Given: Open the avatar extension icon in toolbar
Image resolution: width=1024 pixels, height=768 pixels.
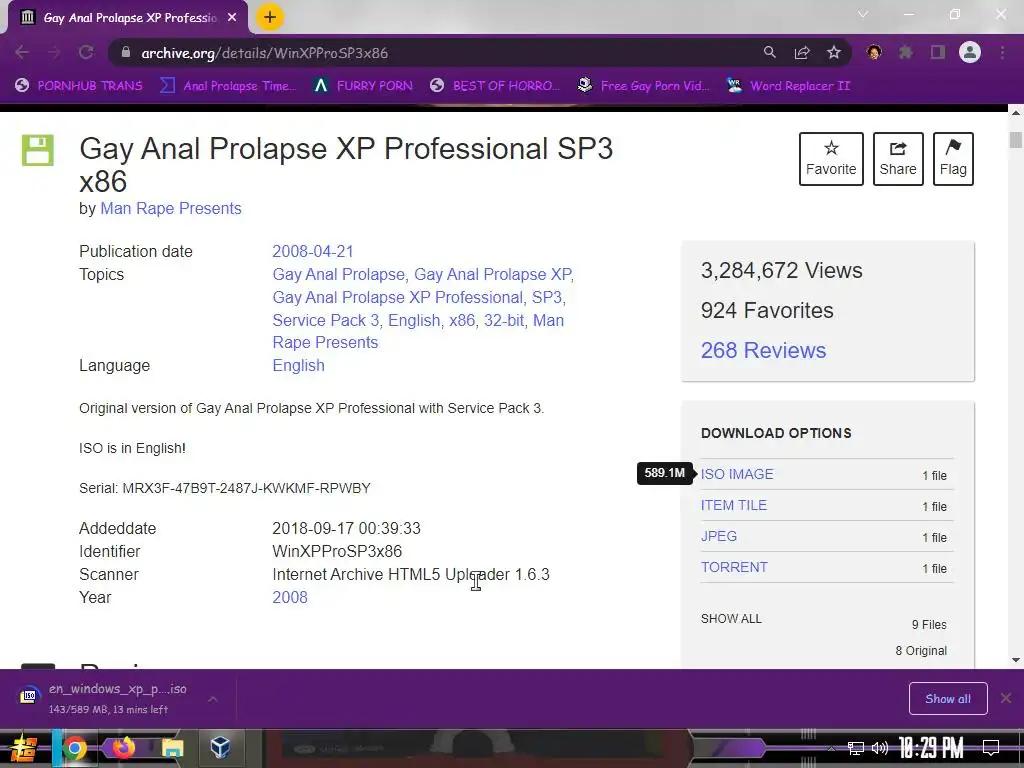Looking at the screenshot, I should click(874, 52).
